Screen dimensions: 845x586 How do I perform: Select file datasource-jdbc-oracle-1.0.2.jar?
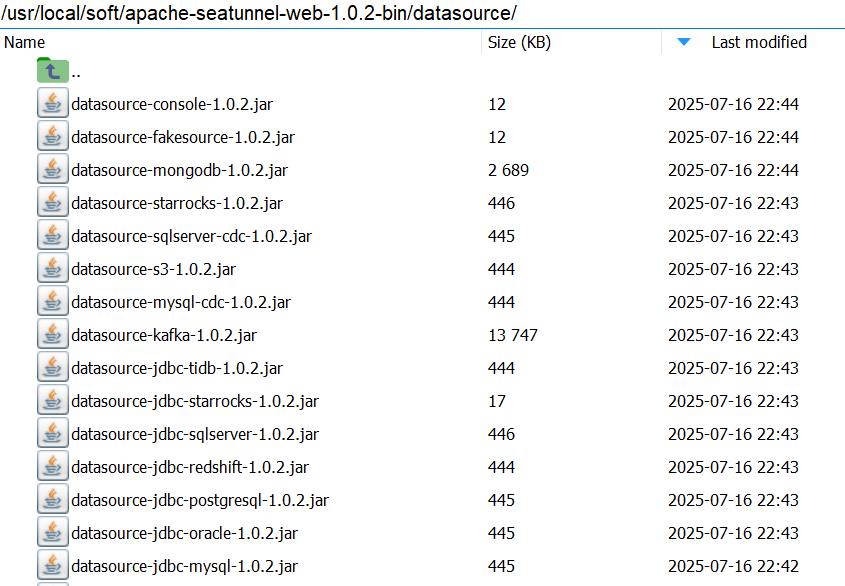(184, 533)
